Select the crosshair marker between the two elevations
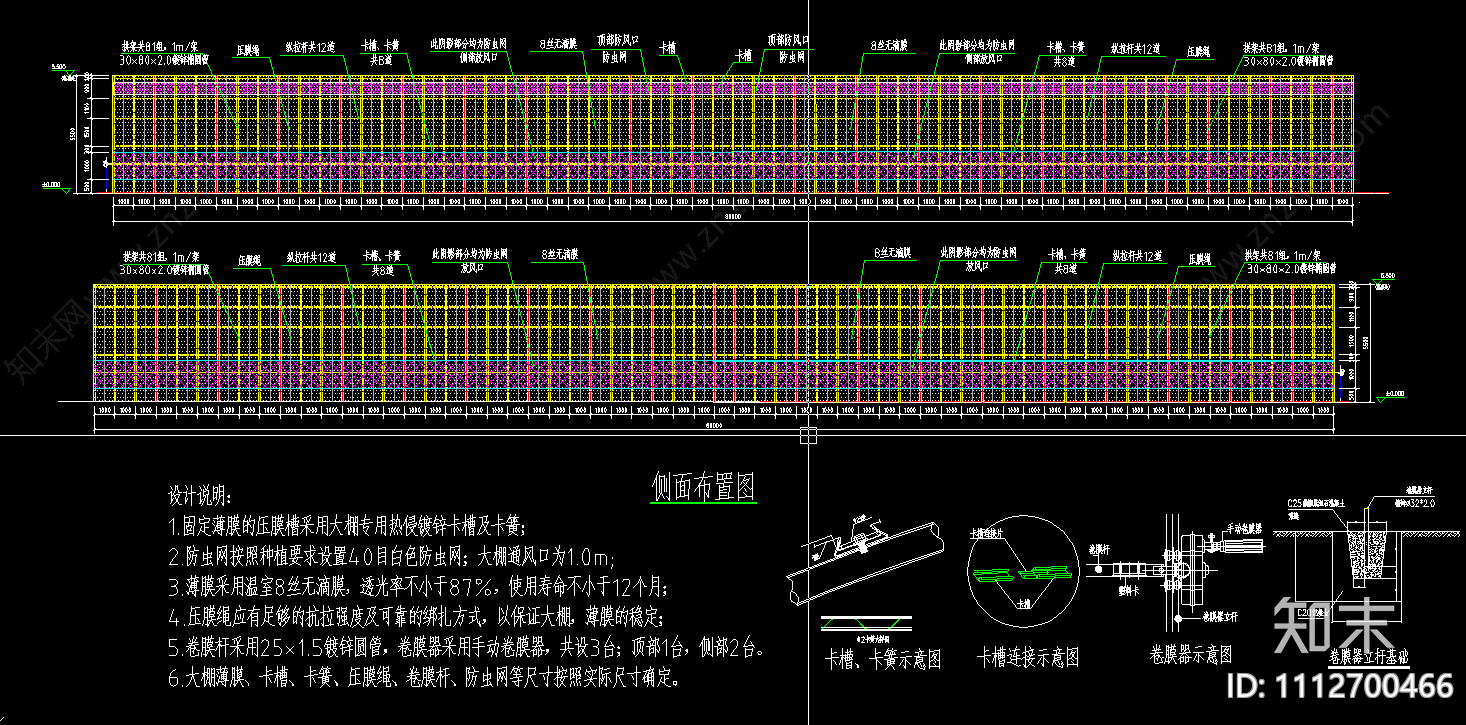 pyautogui.click(x=807, y=433)
